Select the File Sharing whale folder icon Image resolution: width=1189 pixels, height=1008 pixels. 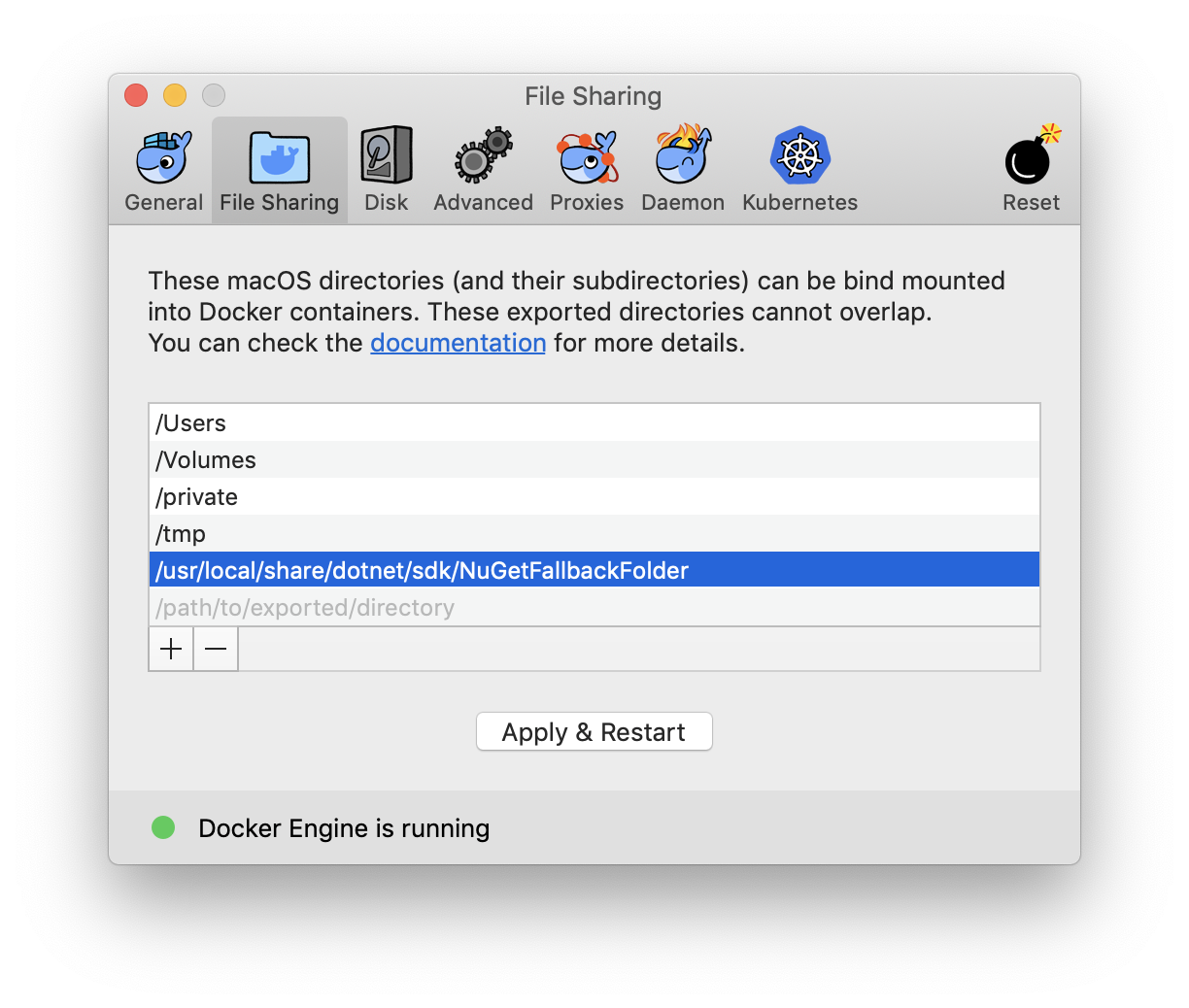pyautogui.click(x=279, y=155)
